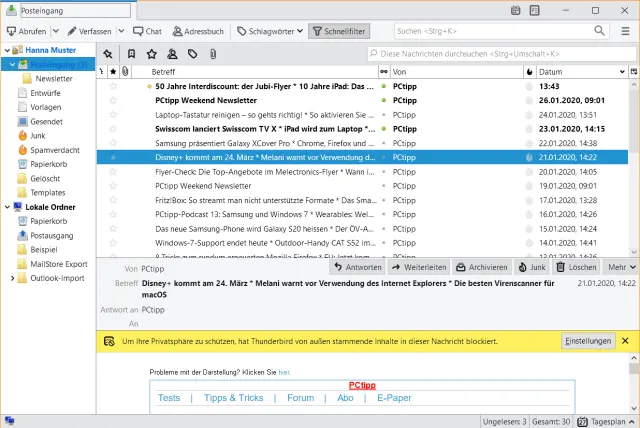Toggle the contacts quick filter
Image resolution: width=640 pixels, height=428 pixels.
172,54
